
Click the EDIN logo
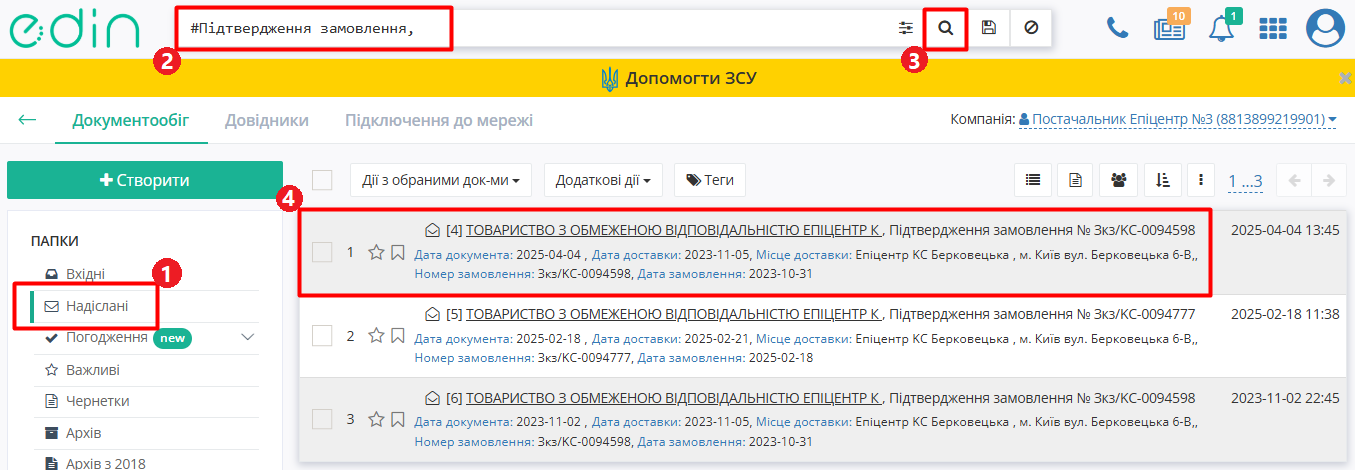pos(75,28)
